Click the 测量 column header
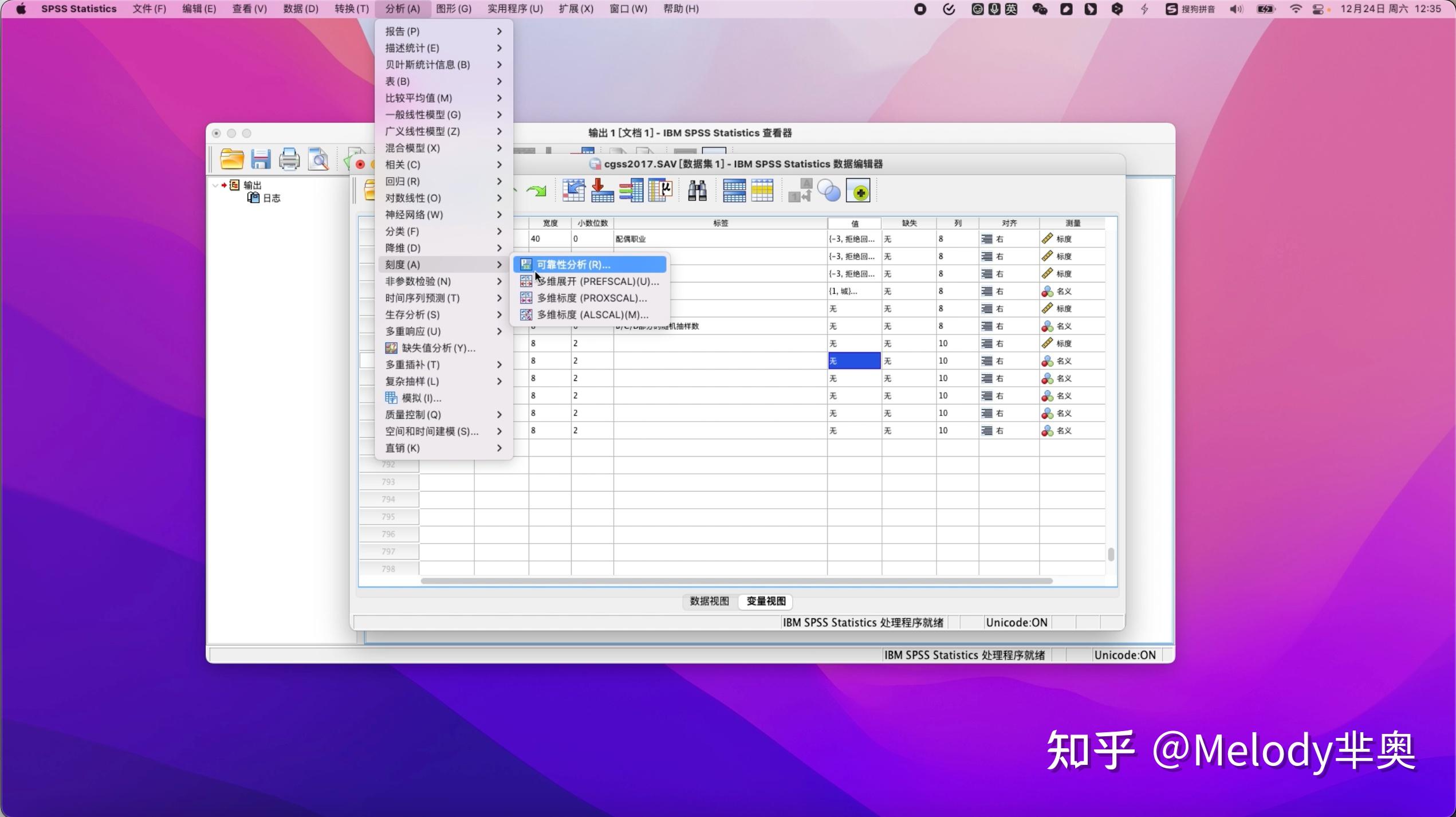Image resolution: width=1456 pixels, height=817 pixels. [x=1072, y=223]
